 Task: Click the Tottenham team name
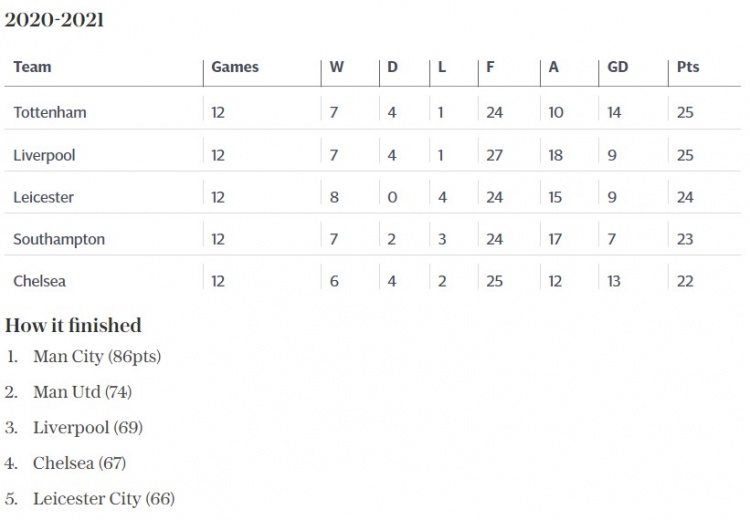(50, 112)
